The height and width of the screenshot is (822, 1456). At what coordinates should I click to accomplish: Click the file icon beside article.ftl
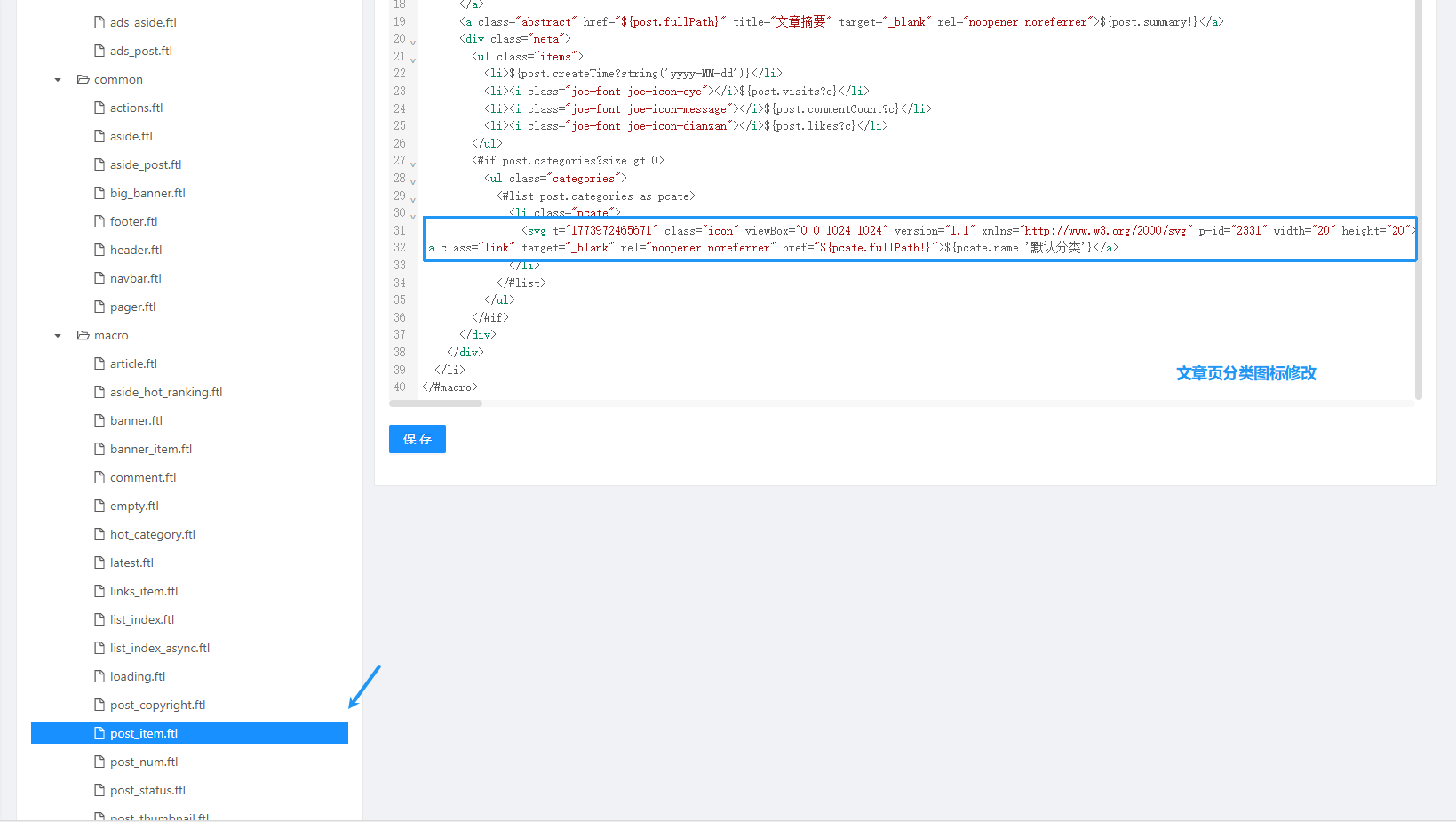point(99,363)
